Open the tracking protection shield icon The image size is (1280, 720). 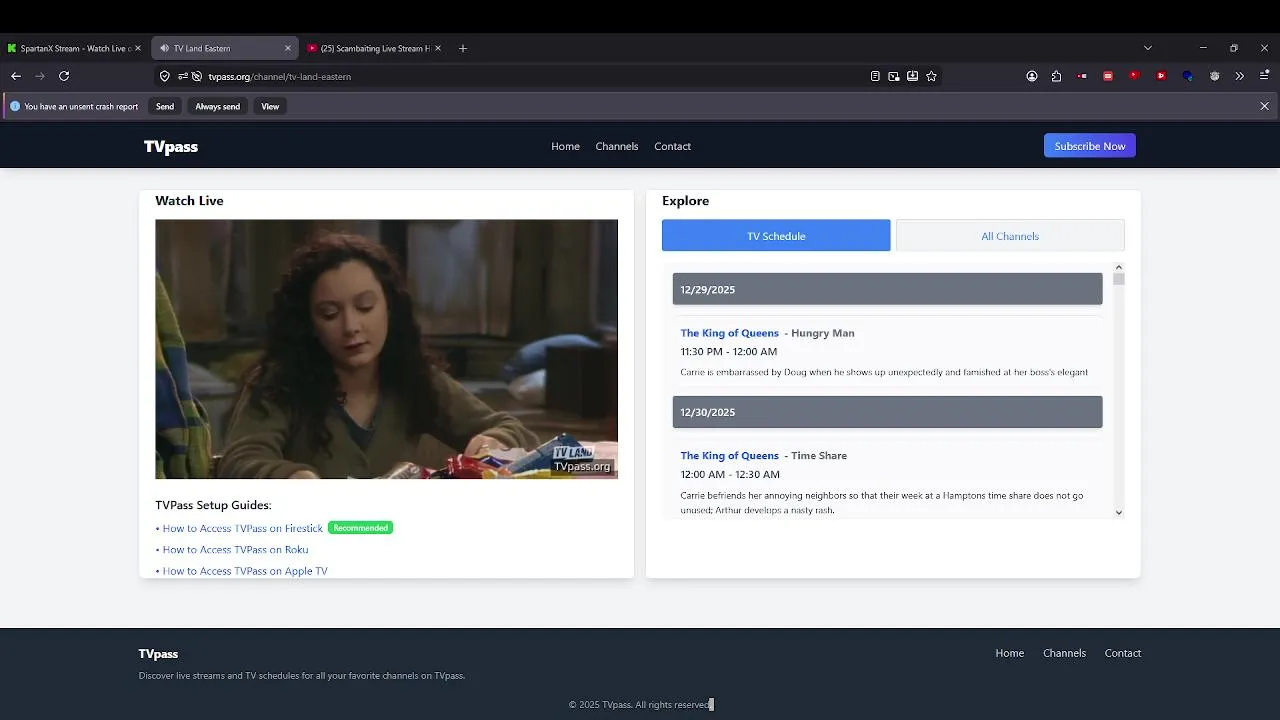coord(165,76)
